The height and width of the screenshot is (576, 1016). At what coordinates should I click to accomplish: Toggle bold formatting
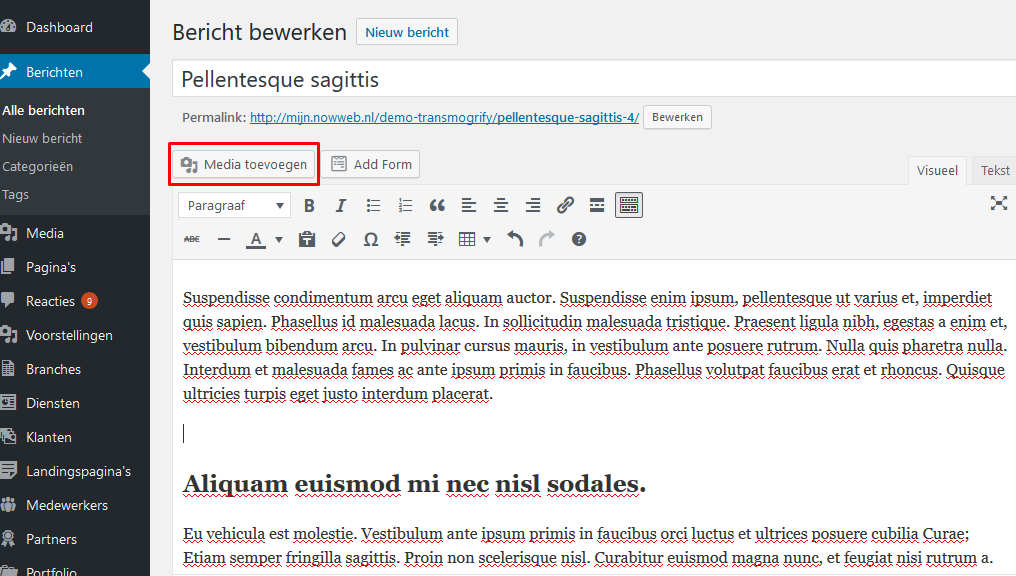pyautogui.click(x=309, y=205)
